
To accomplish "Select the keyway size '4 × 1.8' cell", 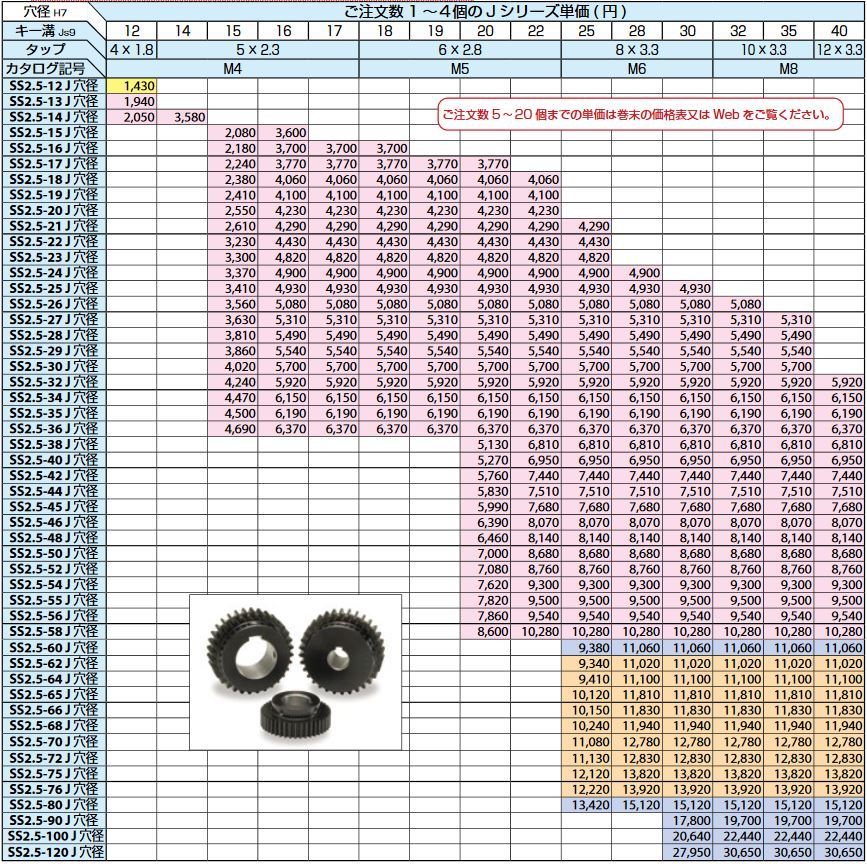I will click(132, 50).
